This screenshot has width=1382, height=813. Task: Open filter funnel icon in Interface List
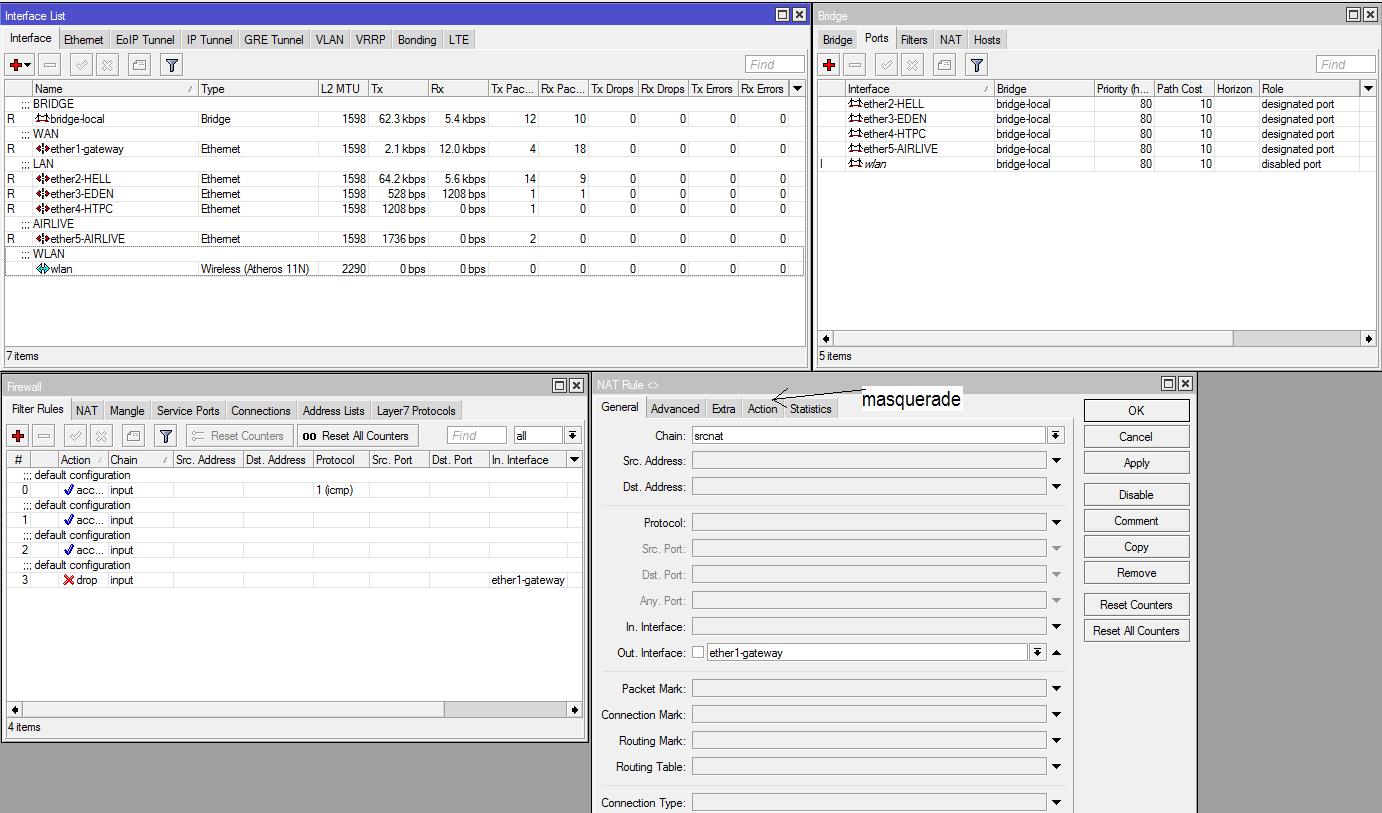coord(172,65)
